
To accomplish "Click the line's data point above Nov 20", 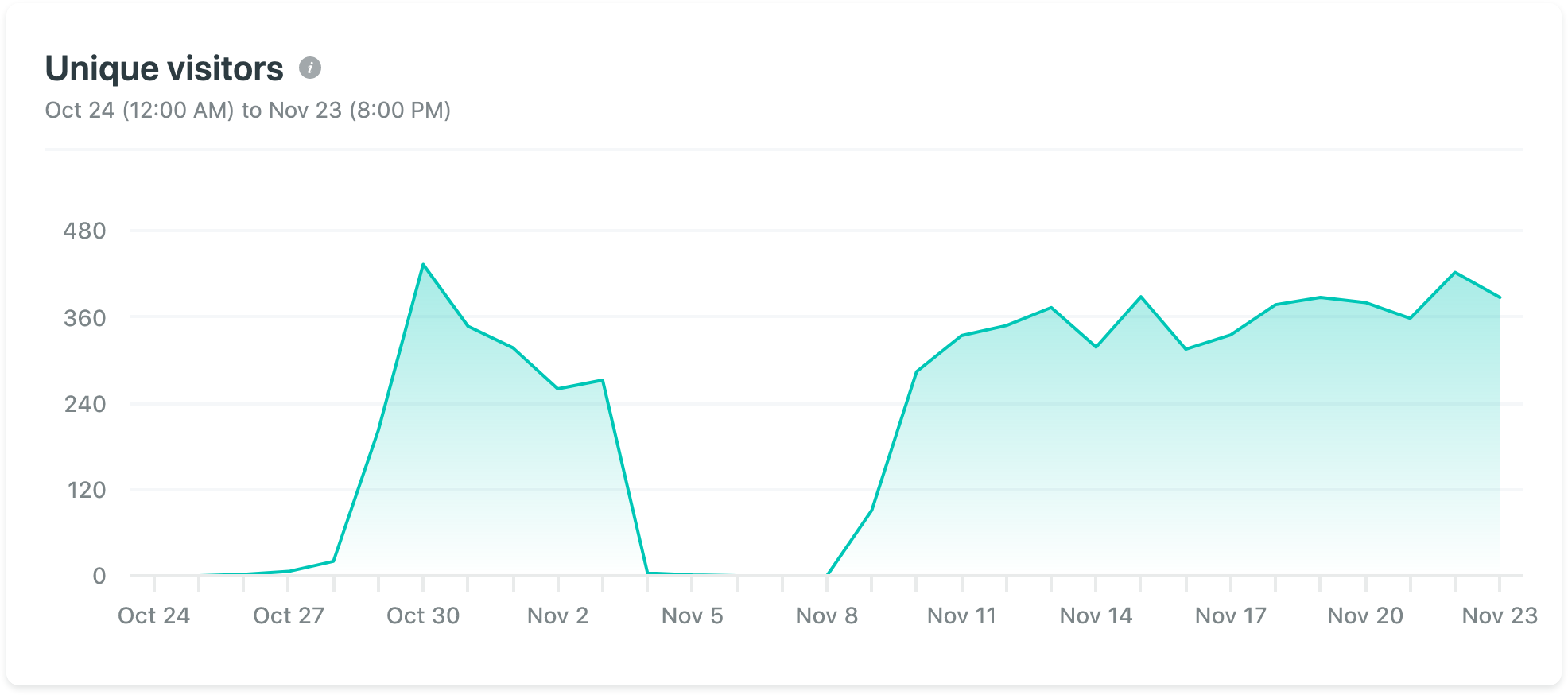I will pos(1366,303).
